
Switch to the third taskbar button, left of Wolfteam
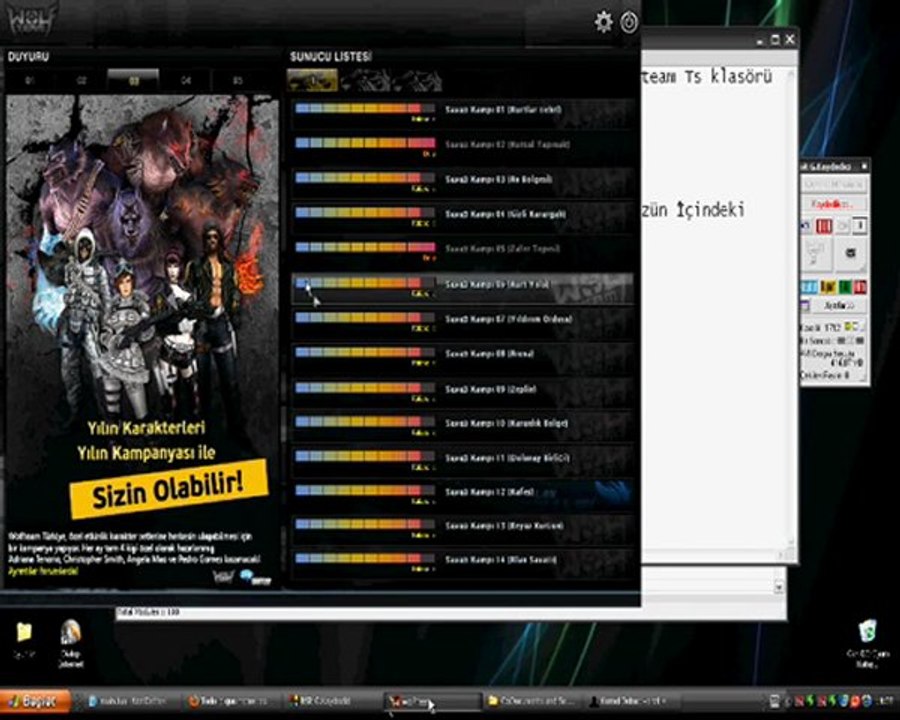point(333,701)
